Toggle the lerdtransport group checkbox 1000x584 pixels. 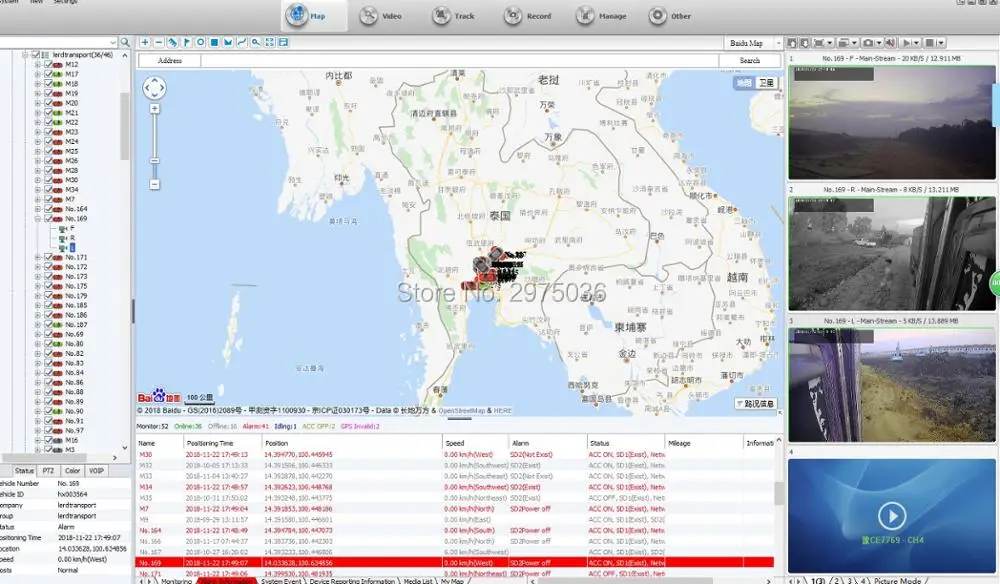pos(36,55)
